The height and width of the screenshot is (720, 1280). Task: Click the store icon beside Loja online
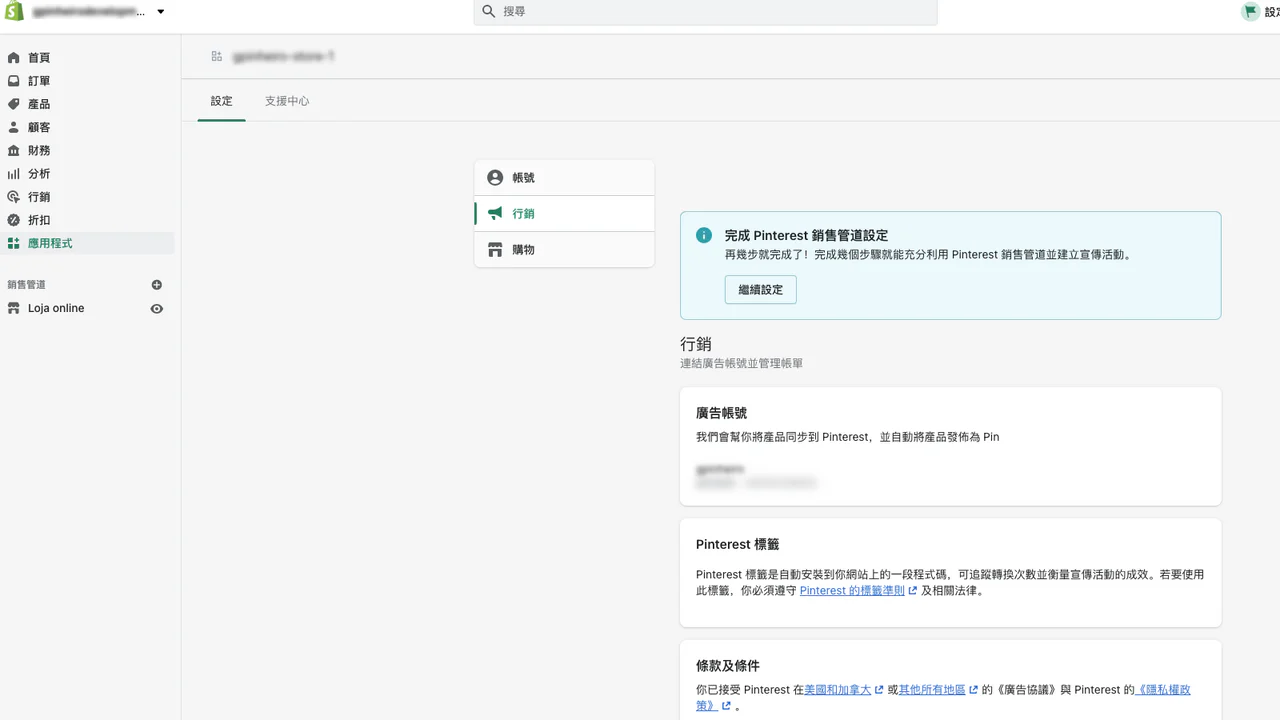[13, 308]
